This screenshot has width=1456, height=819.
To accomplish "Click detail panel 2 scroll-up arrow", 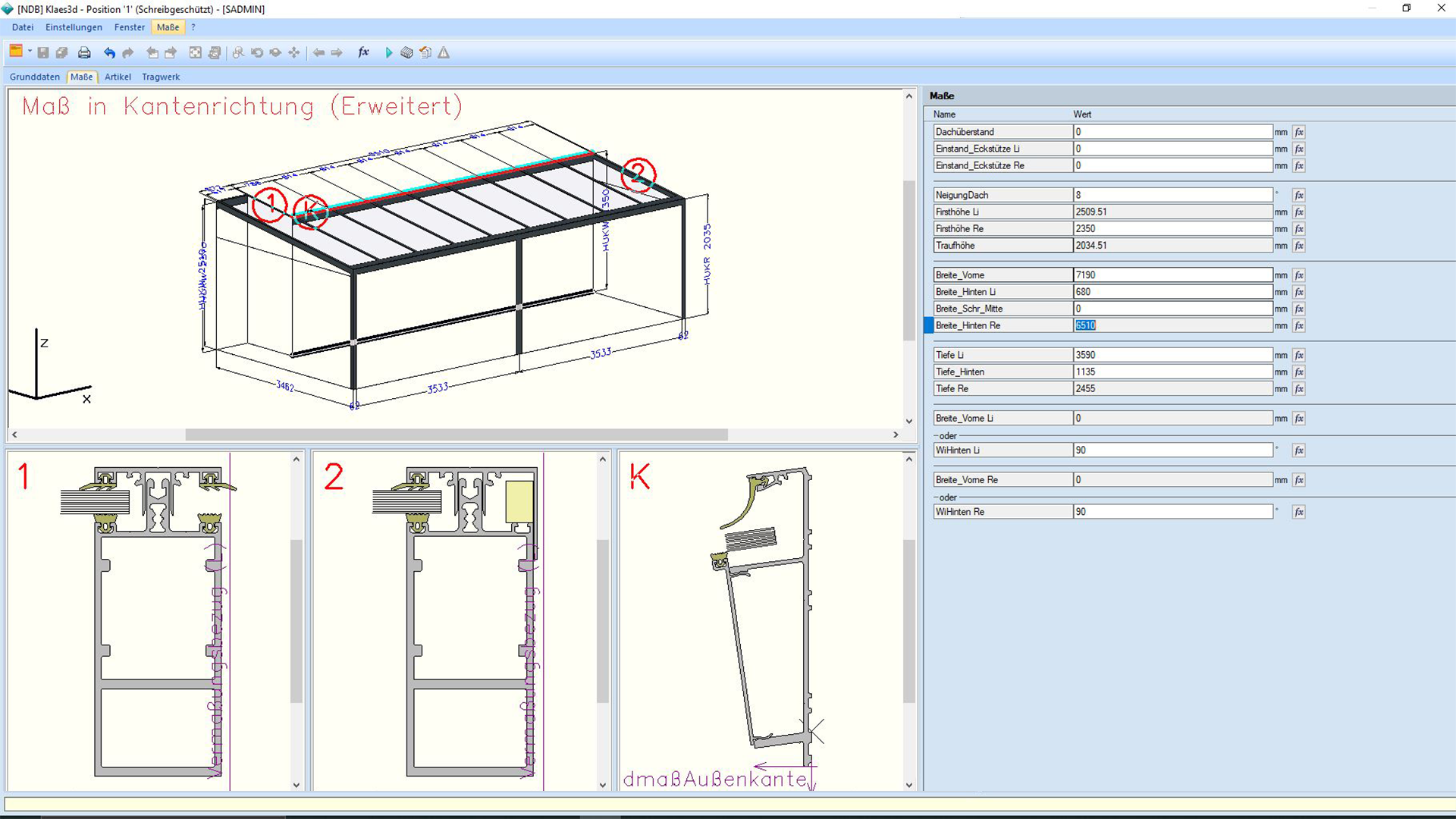I will click(603, 459).
